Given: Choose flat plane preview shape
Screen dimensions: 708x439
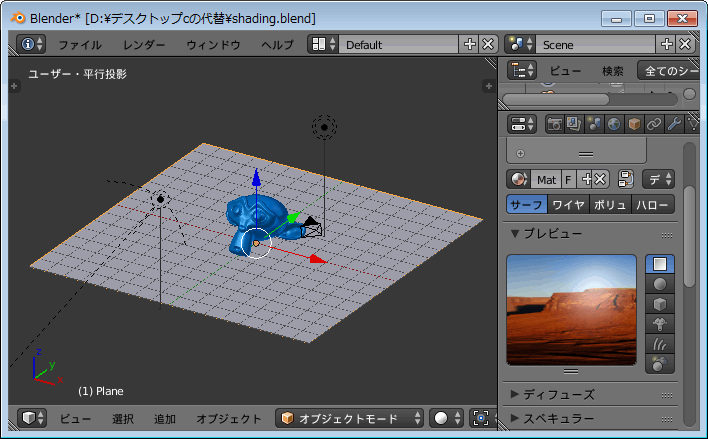Looking at the screenshot, I should [660, 264].
